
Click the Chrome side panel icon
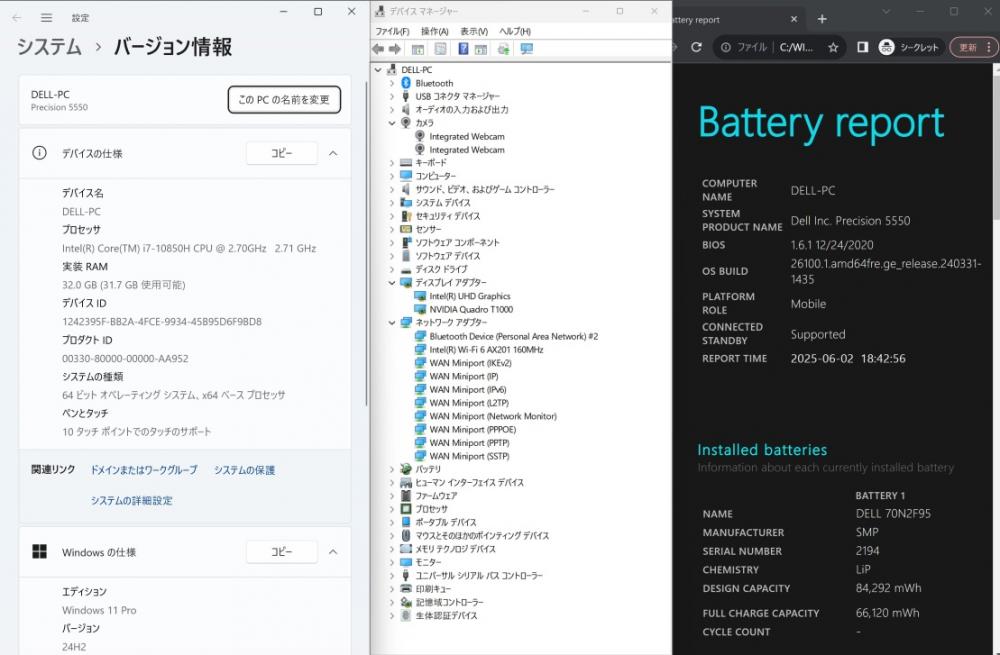tap(862, 47)
